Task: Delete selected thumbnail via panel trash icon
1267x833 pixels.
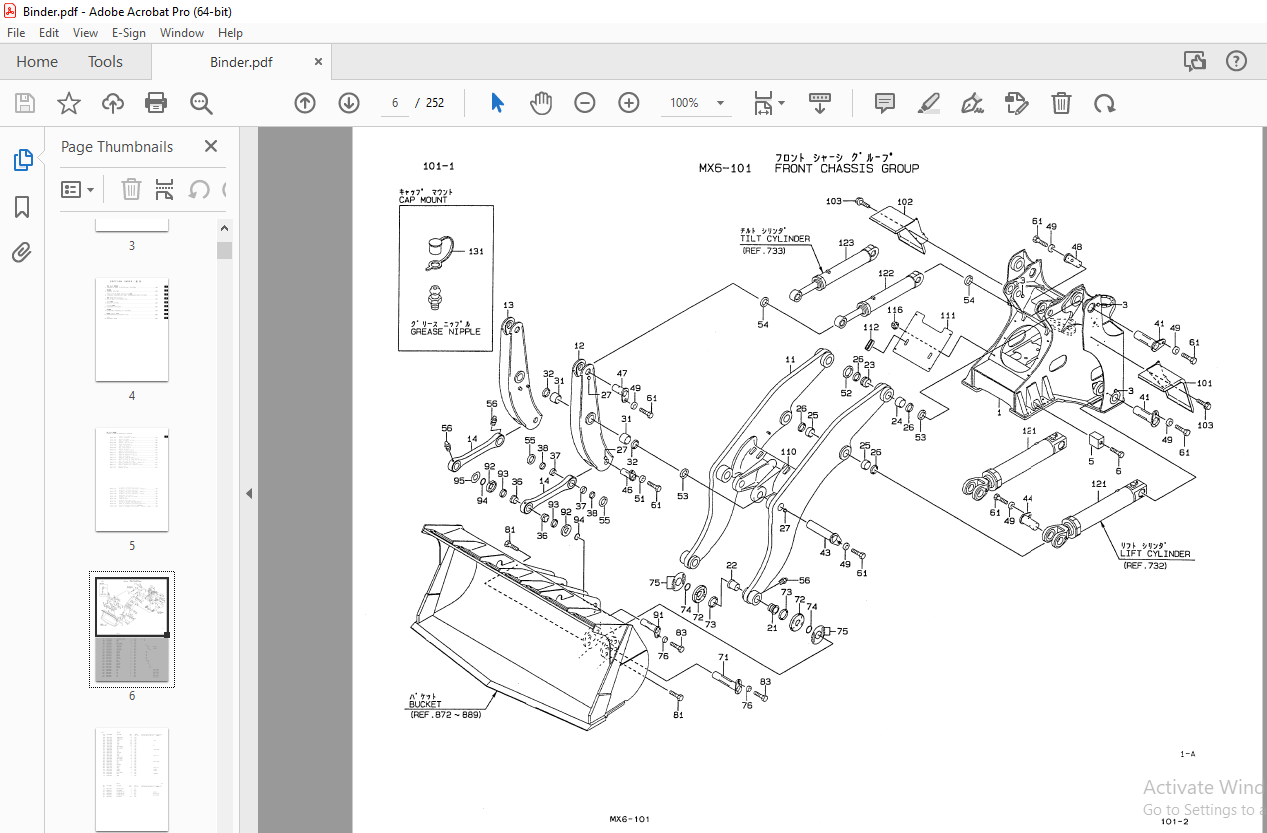Action: click(x=131, y=189)
